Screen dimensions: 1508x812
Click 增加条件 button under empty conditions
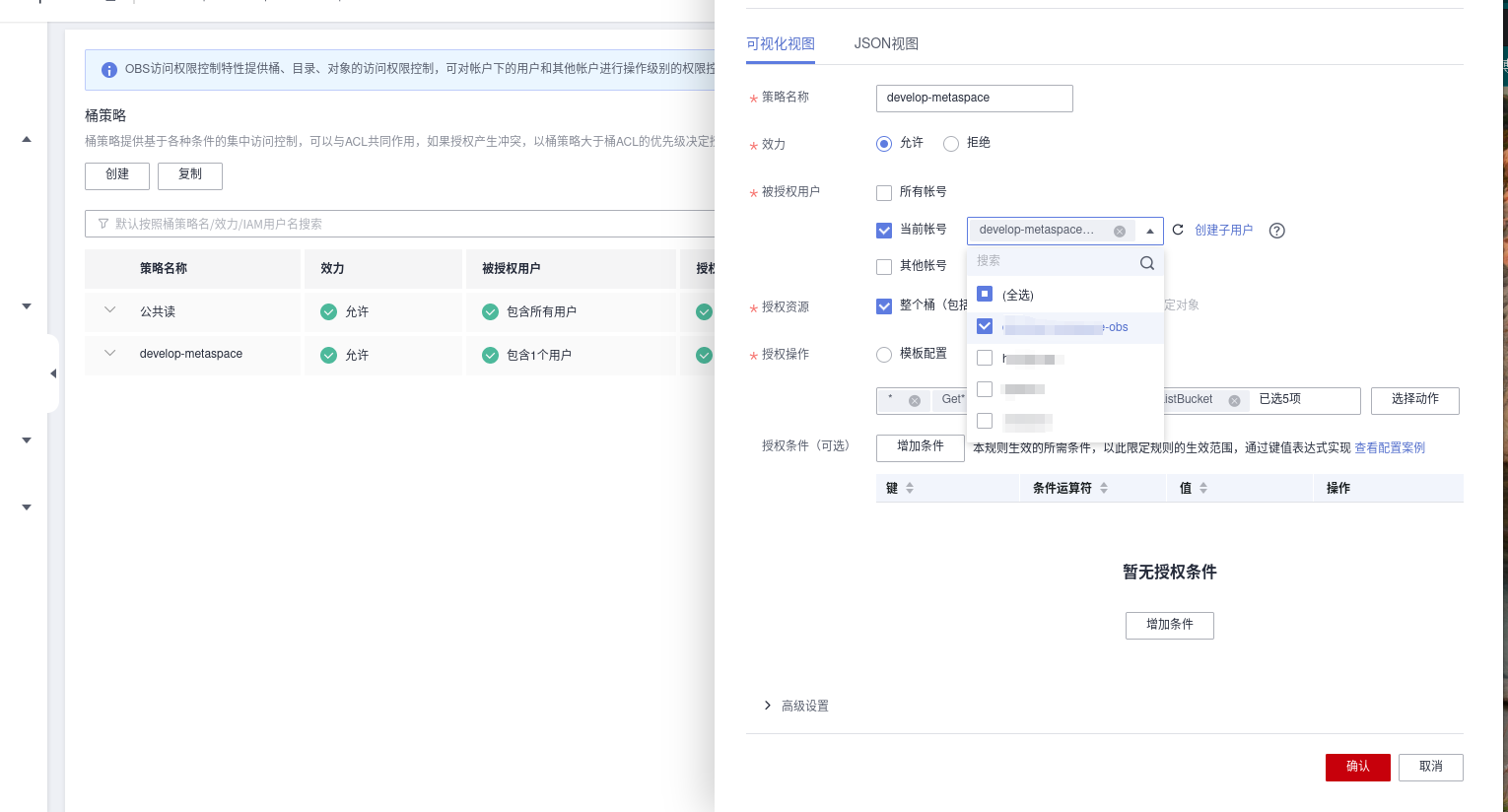click(x=1170, y=626)
